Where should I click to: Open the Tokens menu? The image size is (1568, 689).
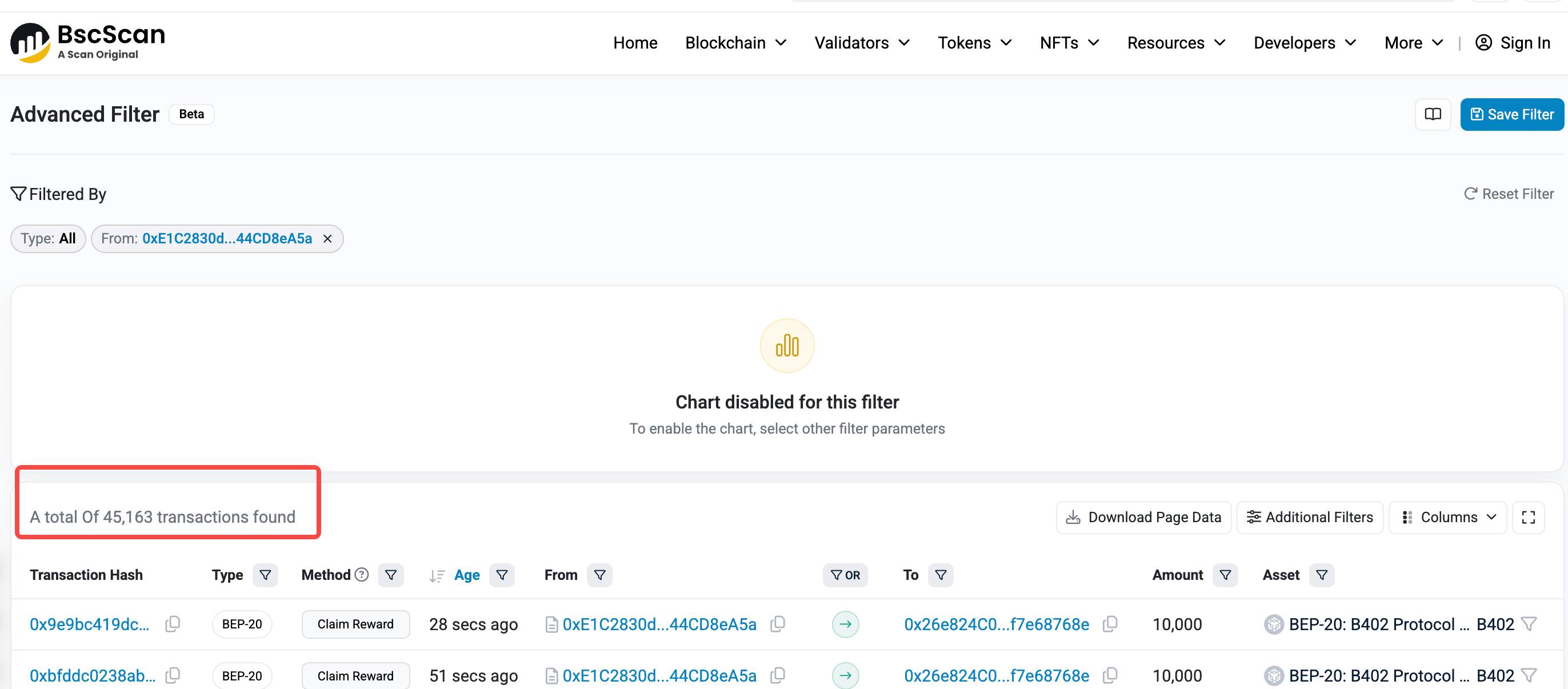click(974, 43)
